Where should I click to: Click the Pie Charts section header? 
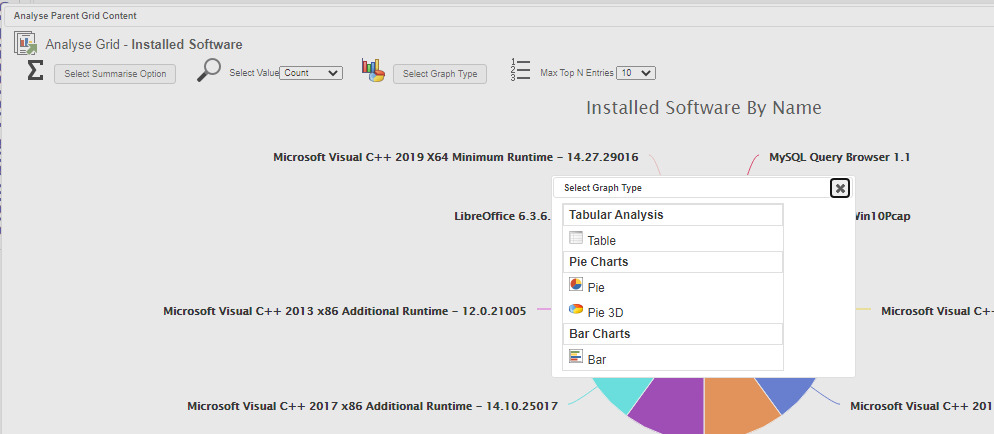[x=673, y=262]
